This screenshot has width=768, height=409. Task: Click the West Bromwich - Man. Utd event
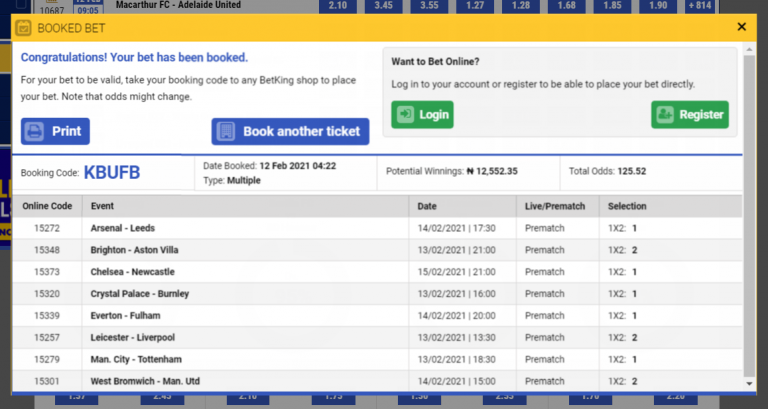pyautogui.click(x=145, y=381)
